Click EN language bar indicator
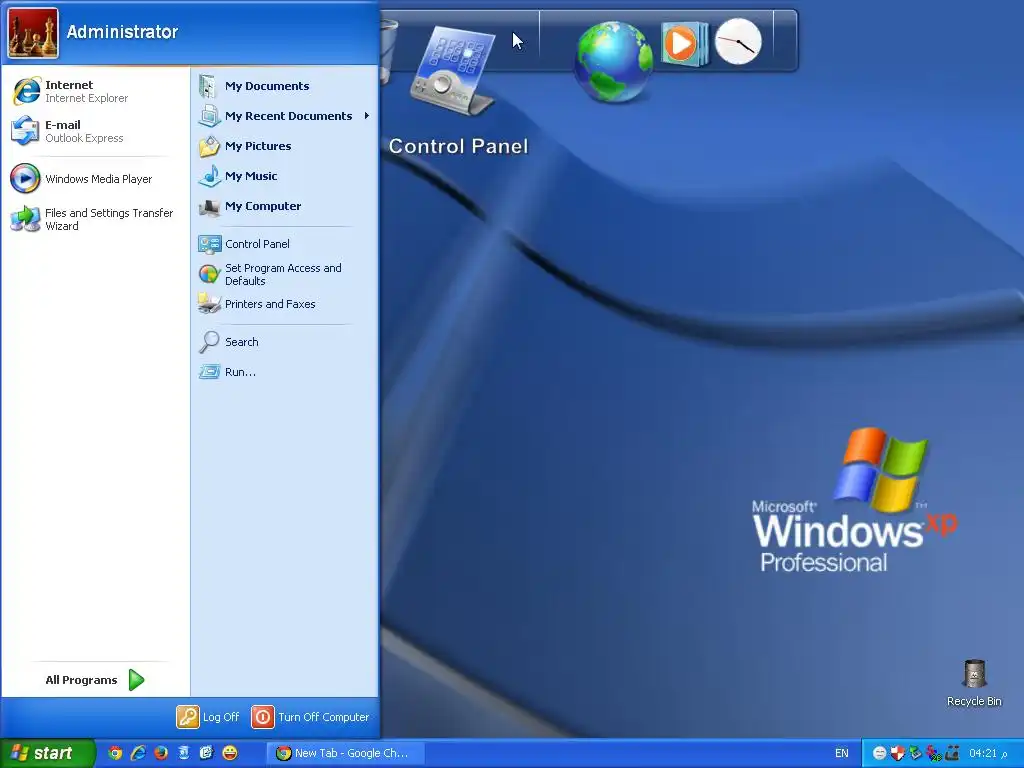Screen dimensions: 1024x768 842,753
